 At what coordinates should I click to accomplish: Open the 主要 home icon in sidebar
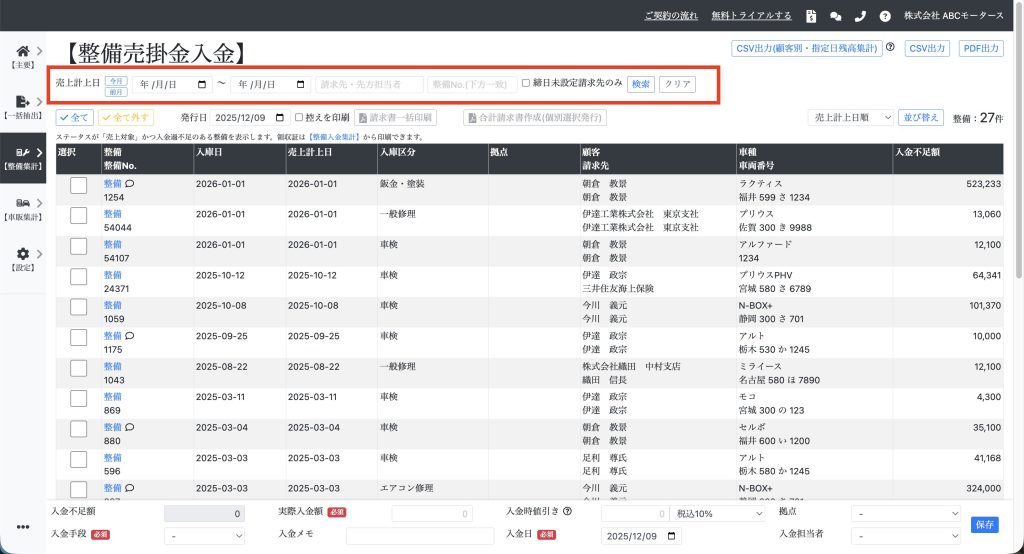pyautogui.click(x=23, y=52)
